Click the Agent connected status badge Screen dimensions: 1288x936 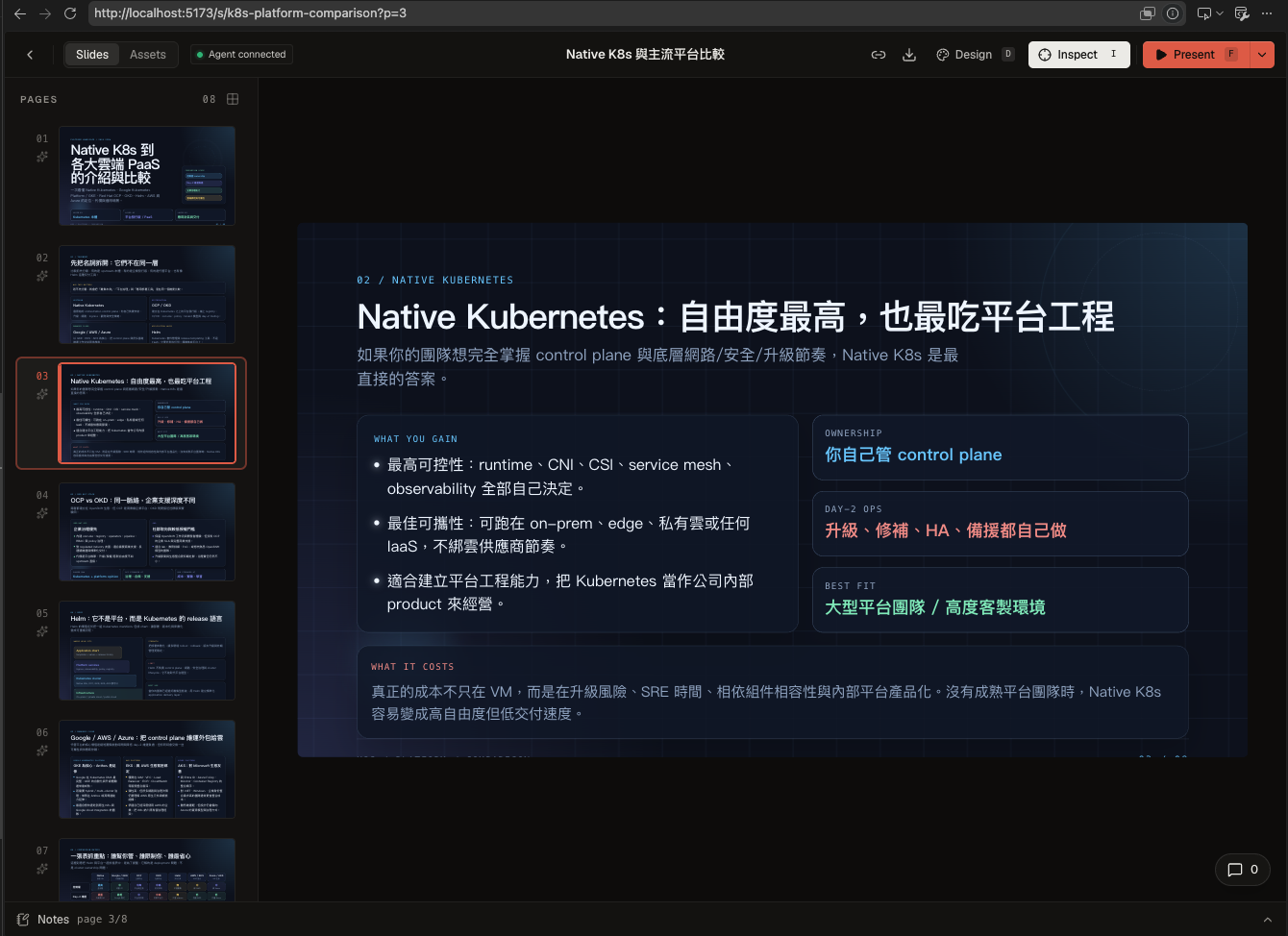click(x=241, y=55)
